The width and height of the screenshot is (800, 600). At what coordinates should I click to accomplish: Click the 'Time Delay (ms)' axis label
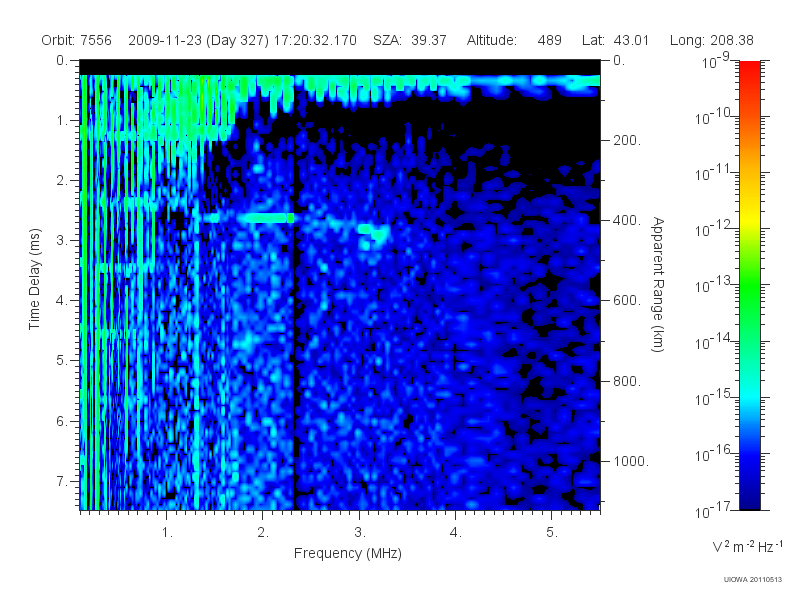coord(34,279)
